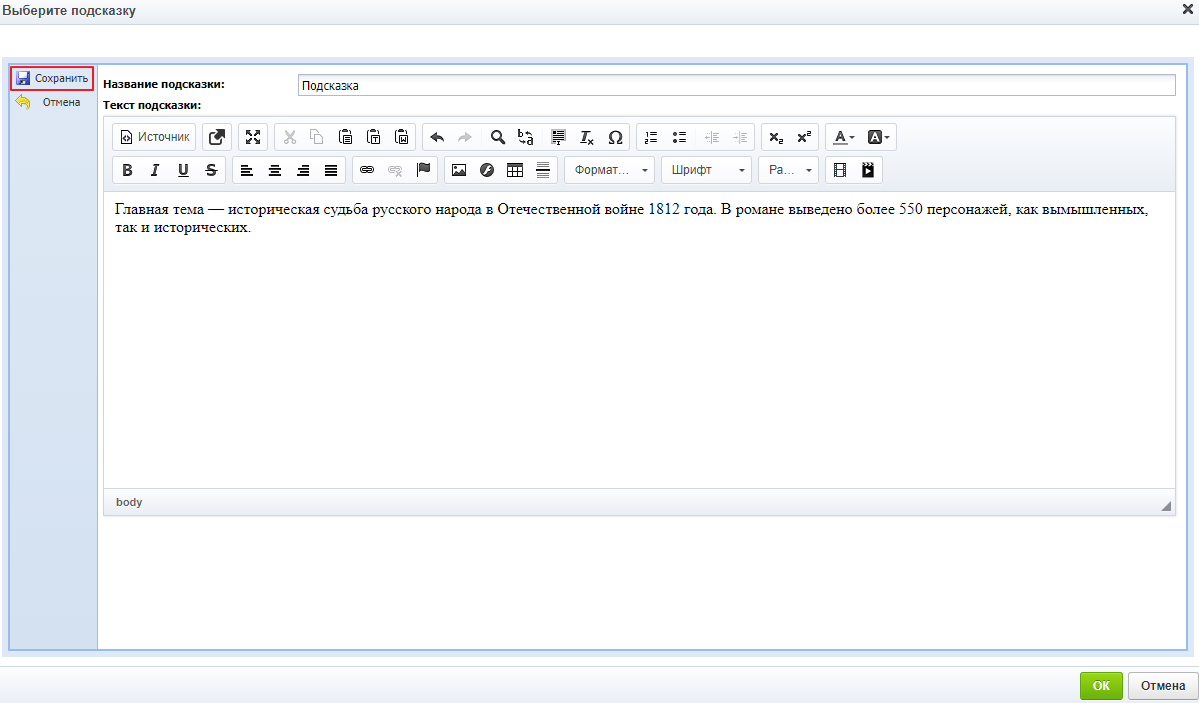This screenshot has width=1199, height=703.
Task: Toggle italic formatting
Action: [155, 170]
